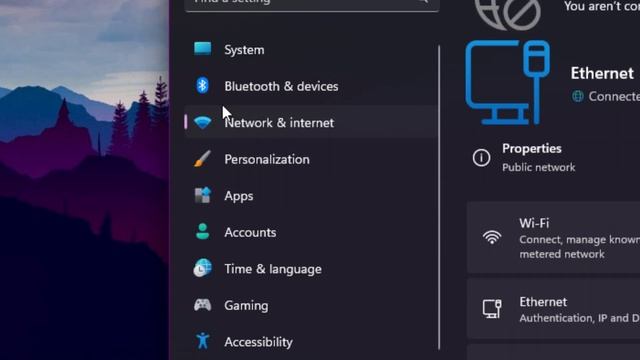
Task: Click the small Ethernet card icon
Action: click(x=492, y=309)
